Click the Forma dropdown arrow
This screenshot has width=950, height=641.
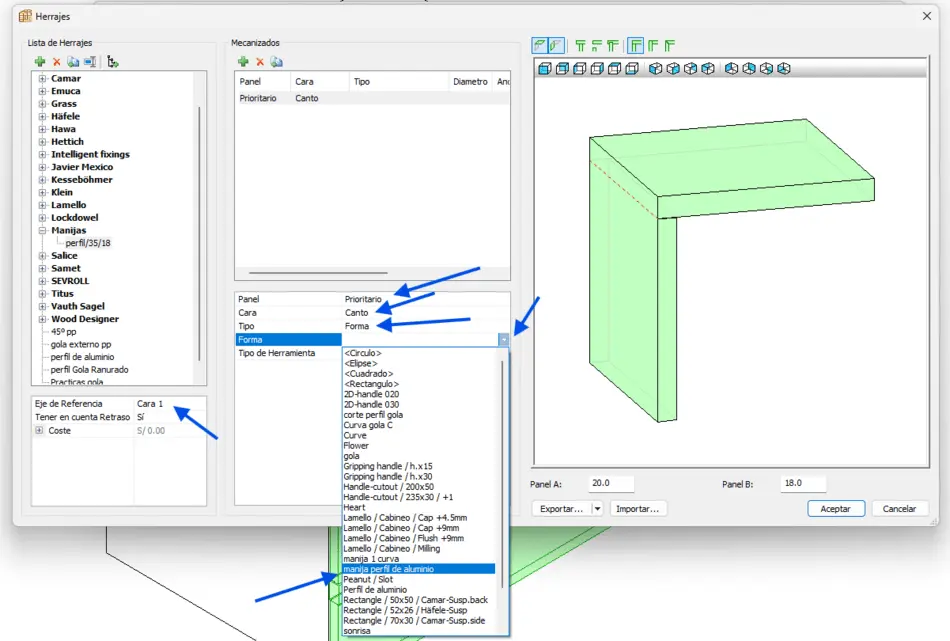point(504,340)
